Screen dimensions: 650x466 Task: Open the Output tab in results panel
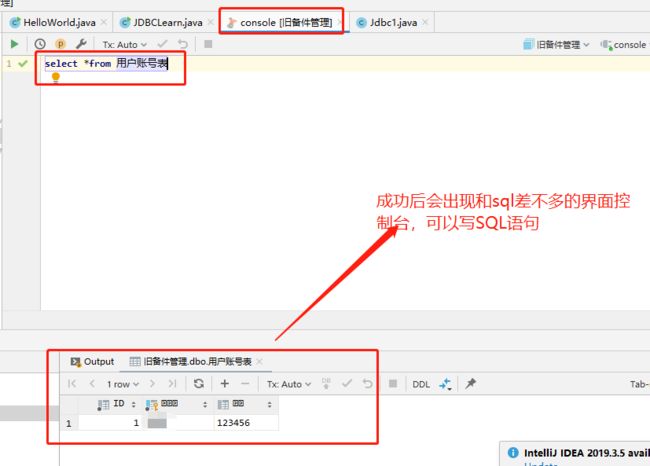pyautogui.click(x=92, y=362)
